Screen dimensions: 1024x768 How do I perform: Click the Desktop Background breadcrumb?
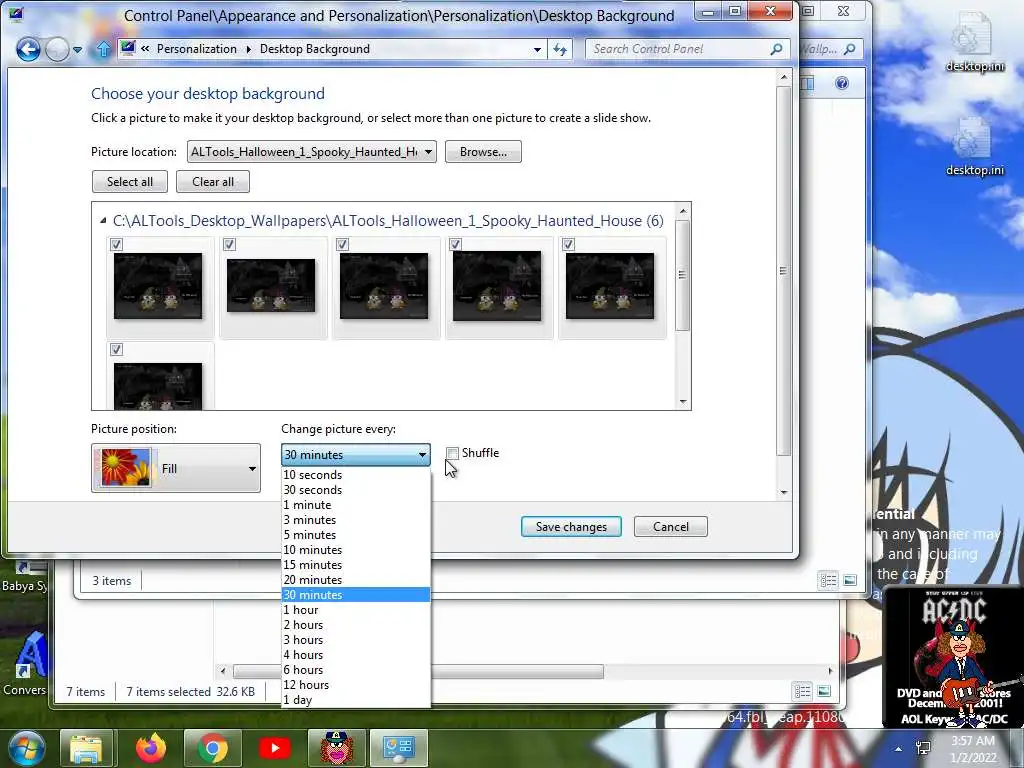(x=315, y=49)
